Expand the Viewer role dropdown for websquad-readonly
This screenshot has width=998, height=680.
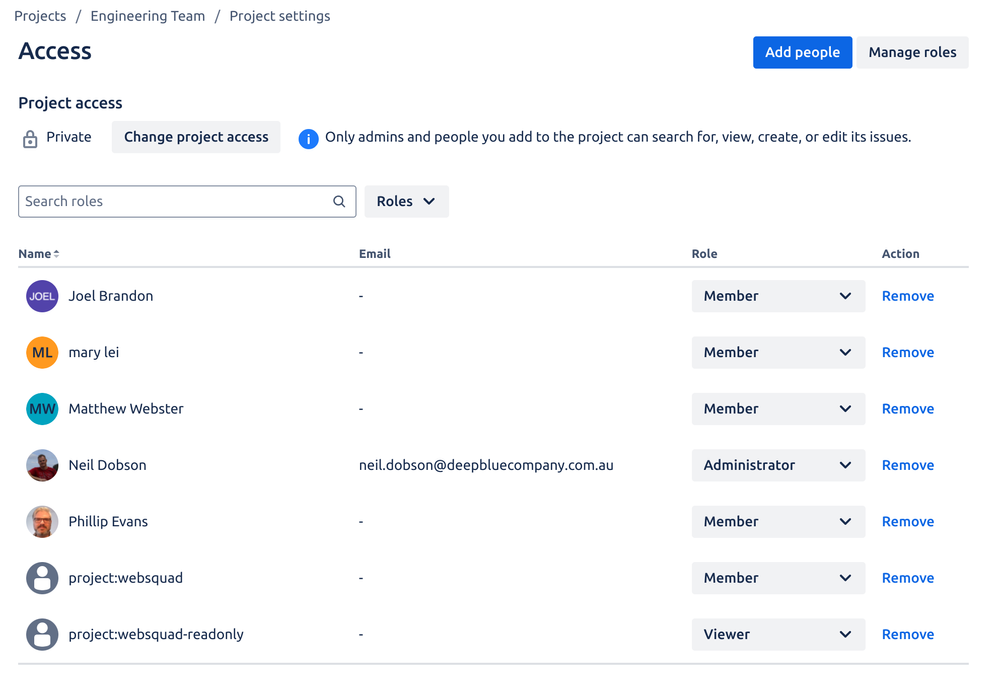(x=777, y=634)
